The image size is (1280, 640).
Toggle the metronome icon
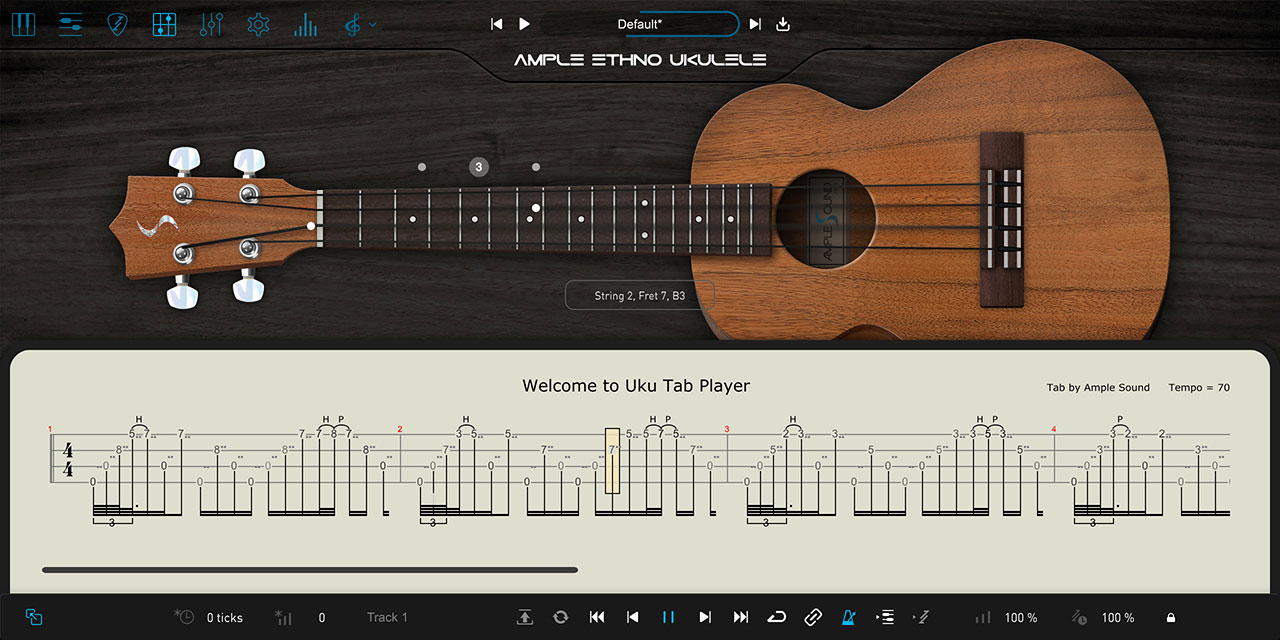pyautogui.click(x=849, y=617)
